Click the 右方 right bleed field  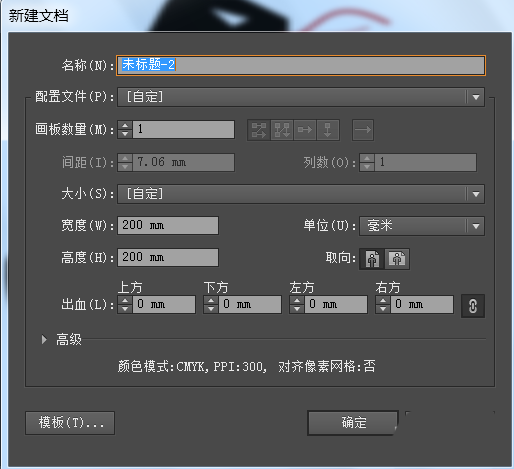(422, 304)
